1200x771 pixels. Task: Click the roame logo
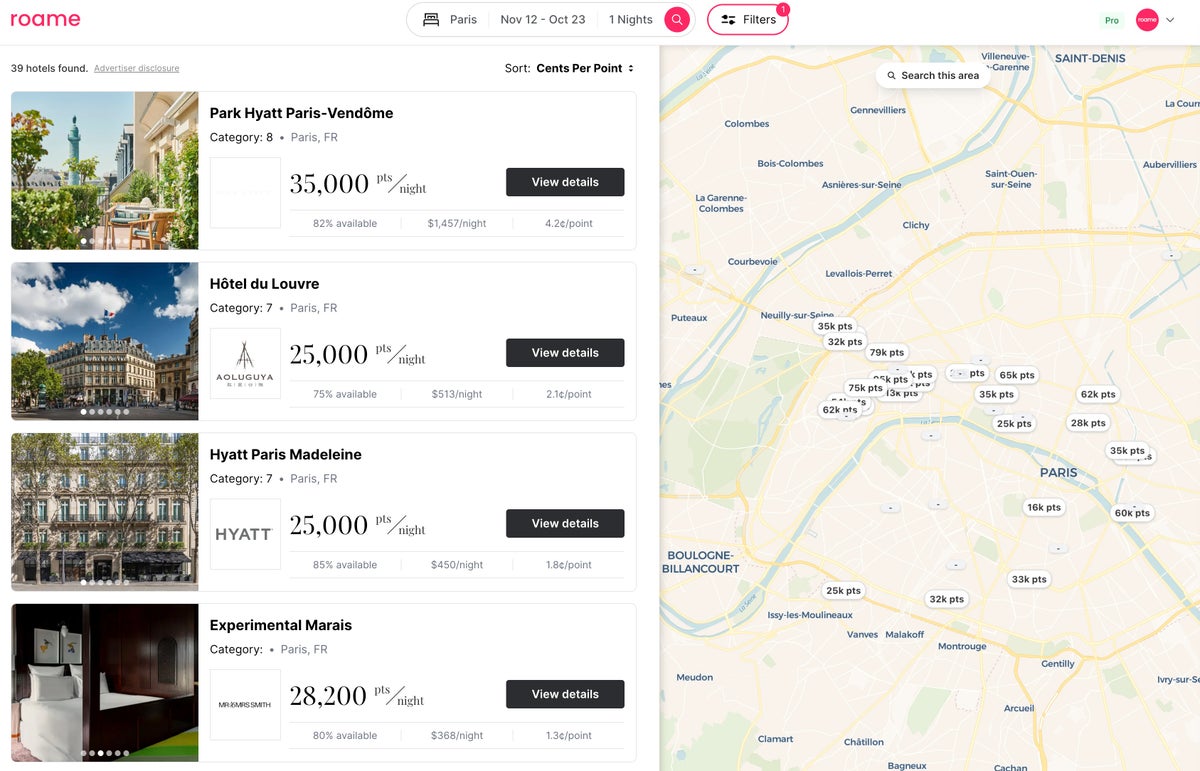pyautogui.click(x=46, y=18)
